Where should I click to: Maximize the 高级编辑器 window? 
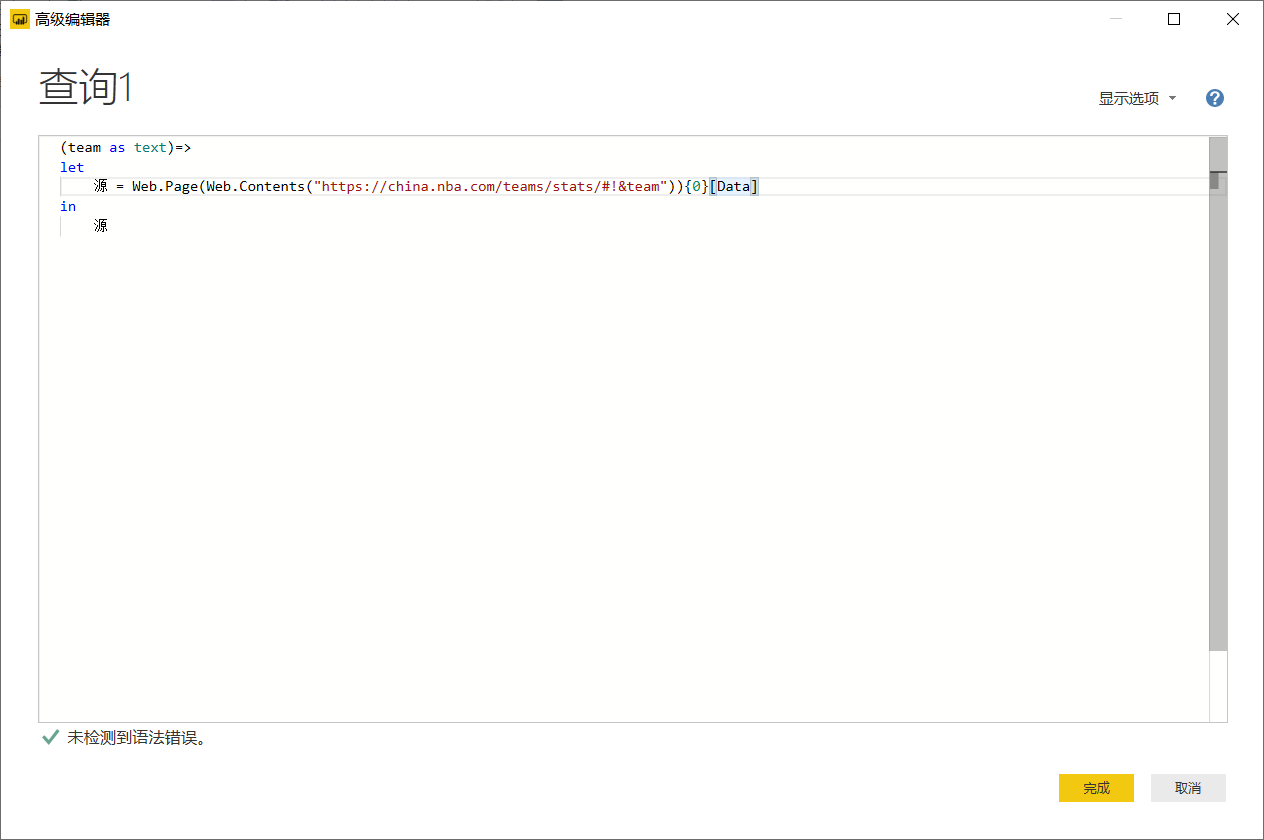coord(1174,19)
